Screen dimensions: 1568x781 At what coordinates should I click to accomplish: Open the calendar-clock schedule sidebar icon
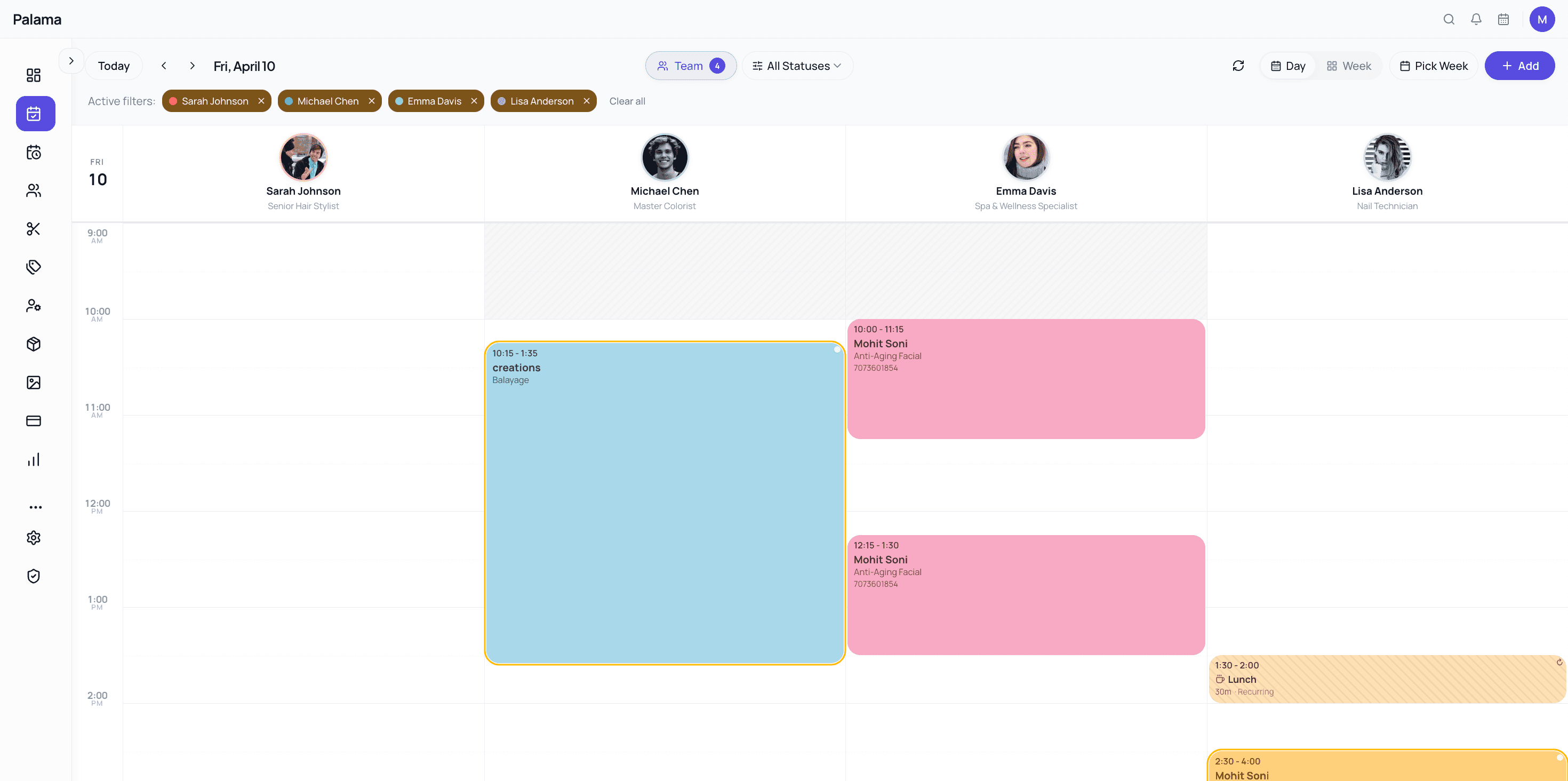click(34, 152)
